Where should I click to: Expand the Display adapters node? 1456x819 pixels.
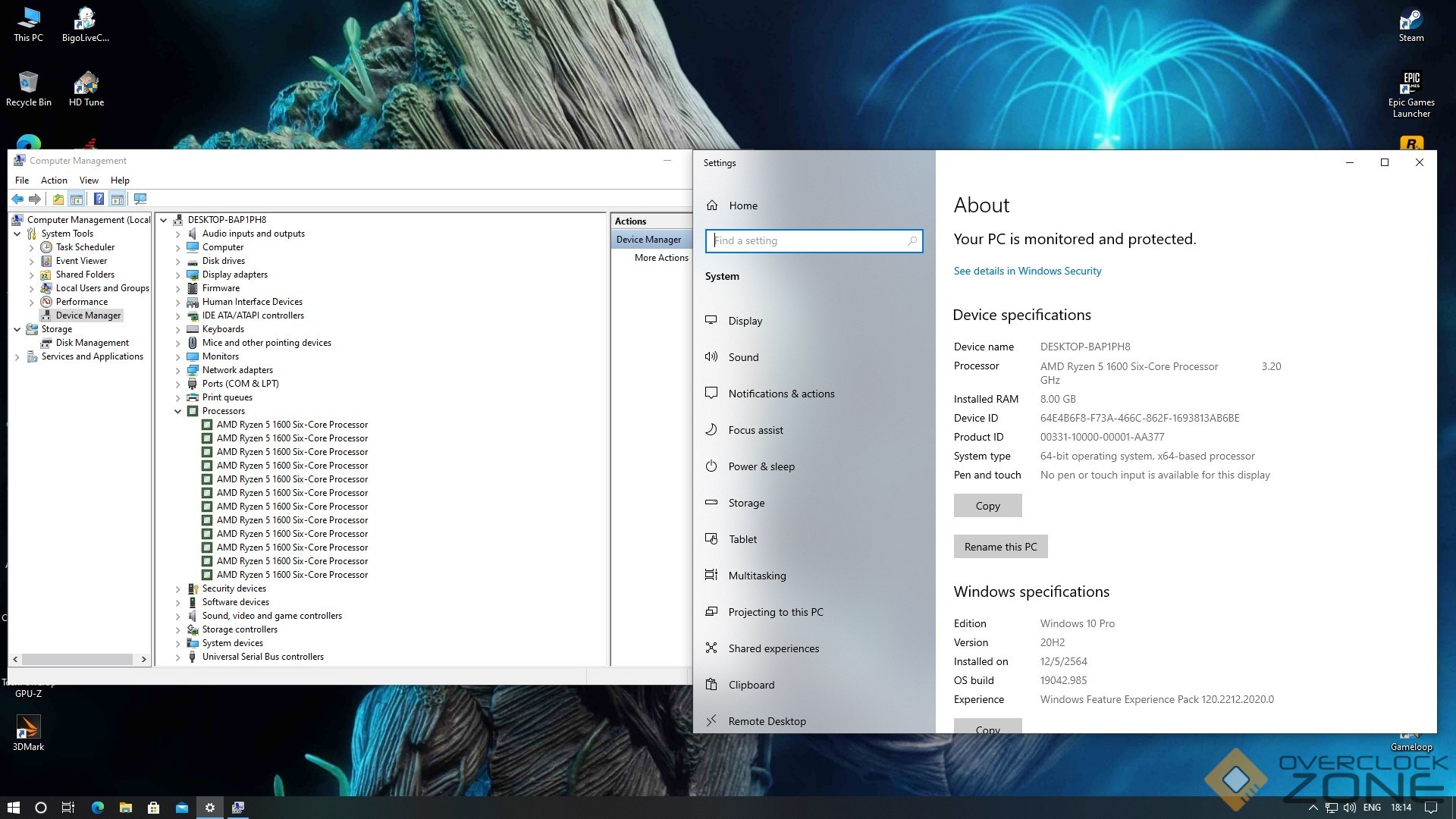coord(178,275)
